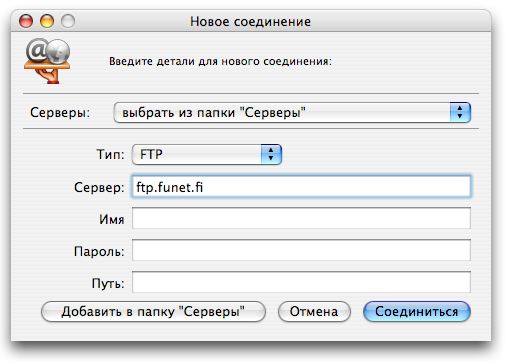
Task: Click blue arrows of Серверы popup
Action: pos(460,112)
